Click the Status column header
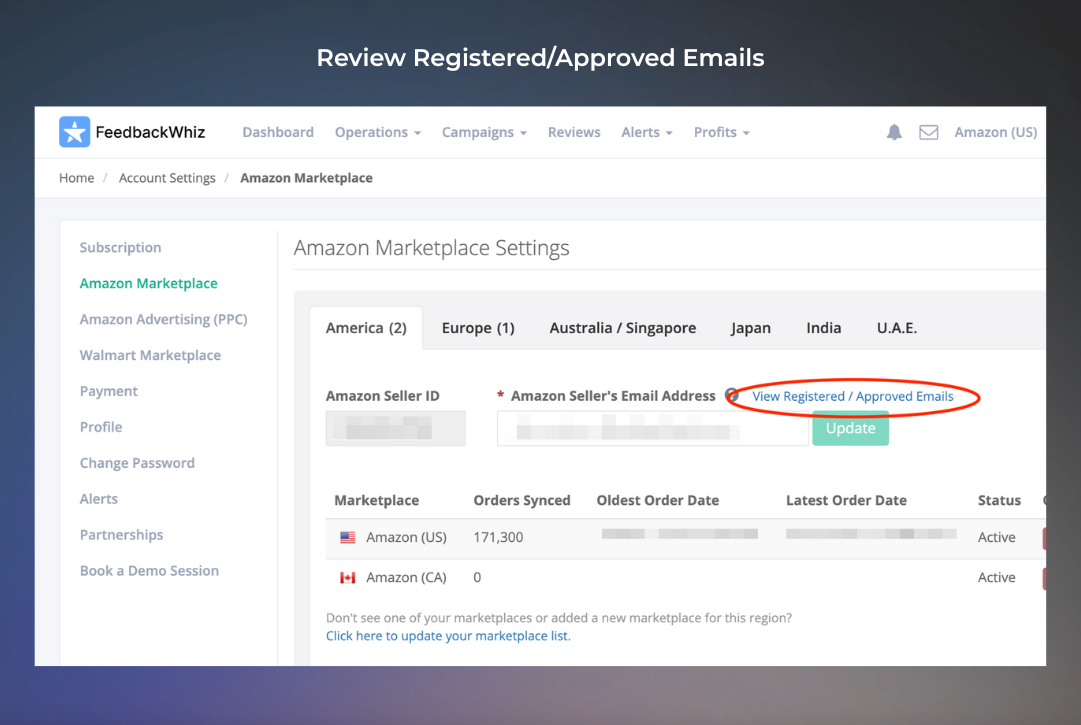Image resolution: width=1081 pixels, height=725 pixels. [999, 500]
